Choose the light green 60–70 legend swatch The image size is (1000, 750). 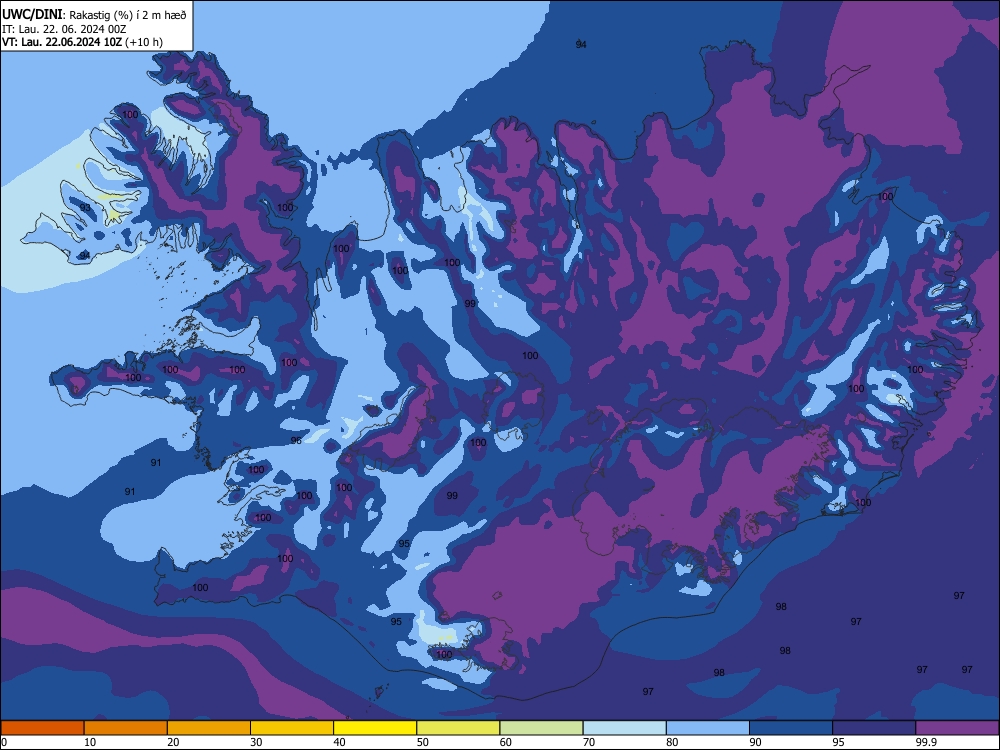(x=541, y=728)
